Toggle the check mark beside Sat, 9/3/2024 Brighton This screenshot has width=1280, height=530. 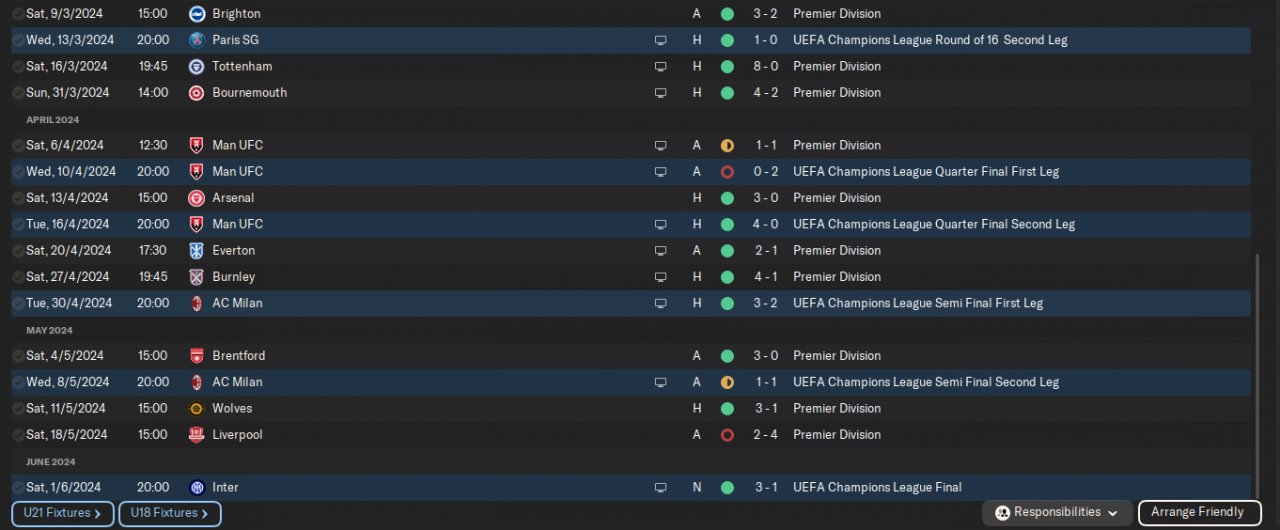click(x=18, y=14)
